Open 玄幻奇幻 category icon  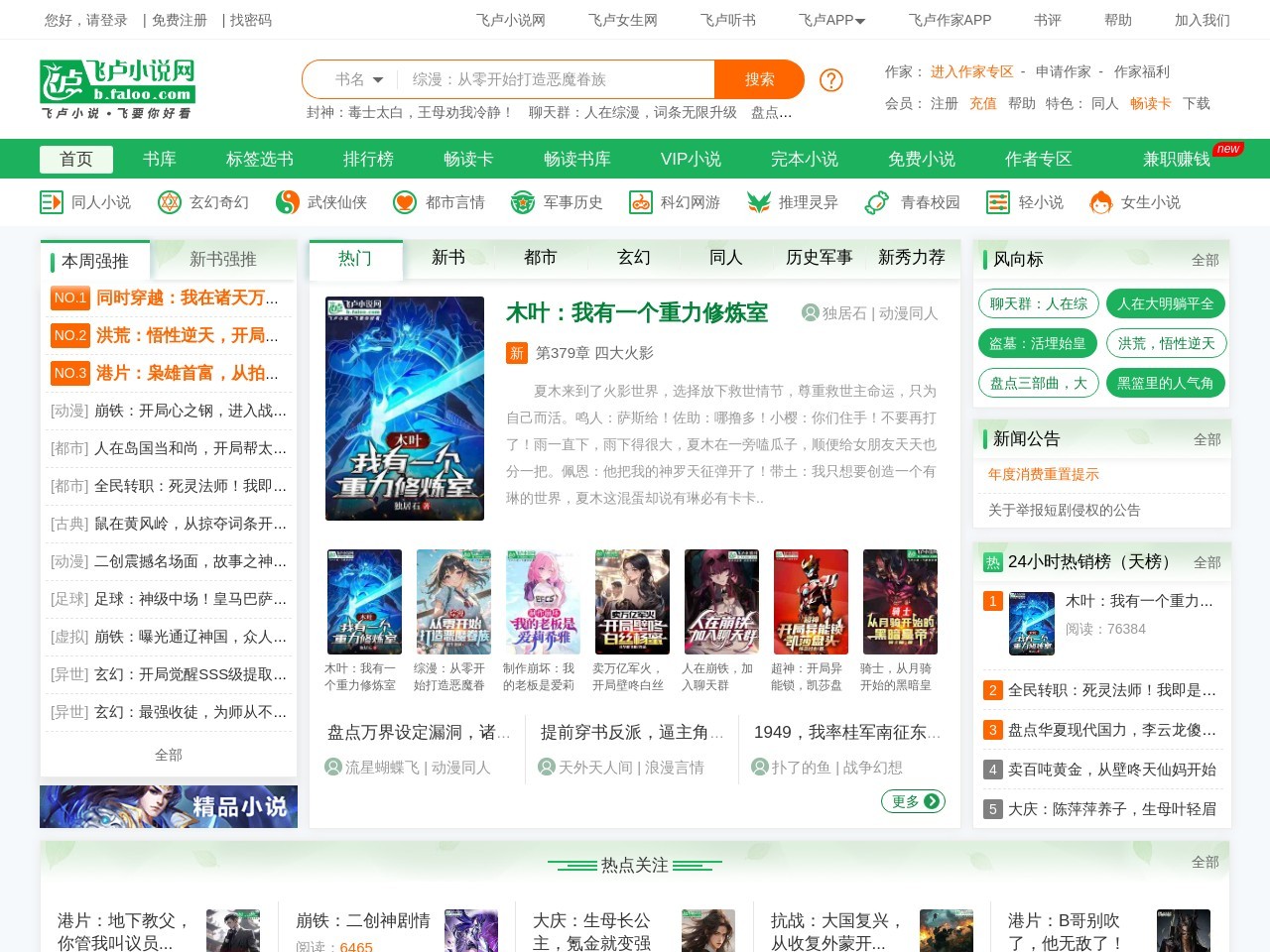170,202
